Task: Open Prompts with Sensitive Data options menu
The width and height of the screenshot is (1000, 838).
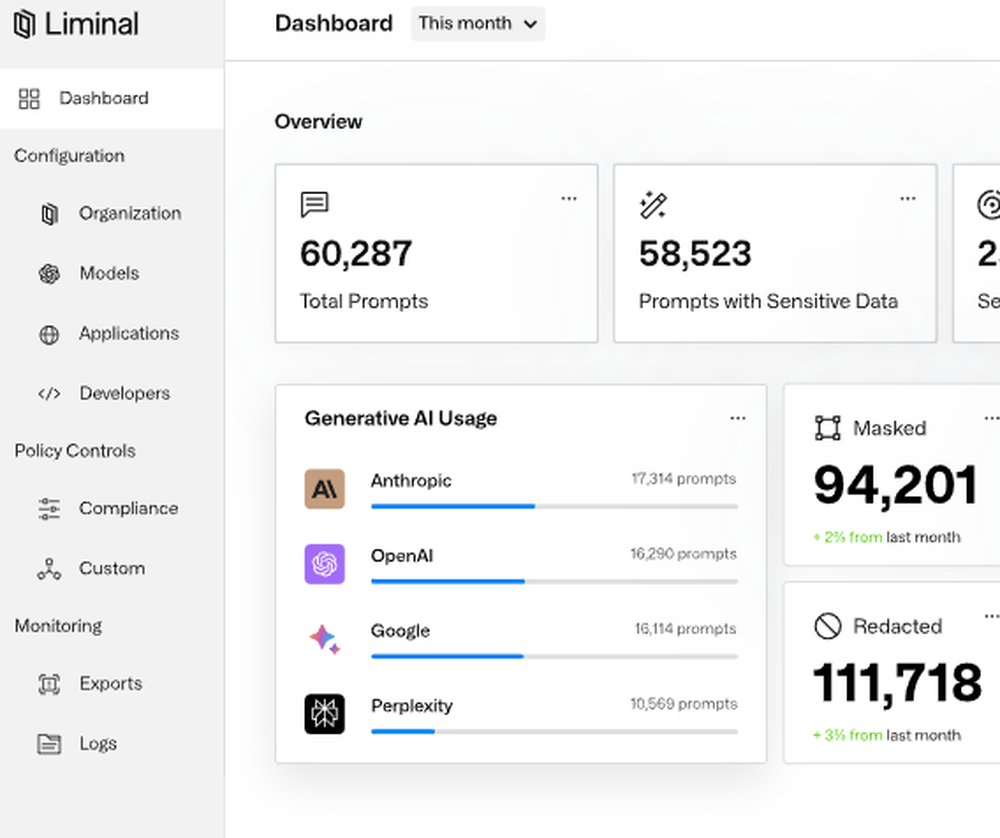Action: (908, 198)
